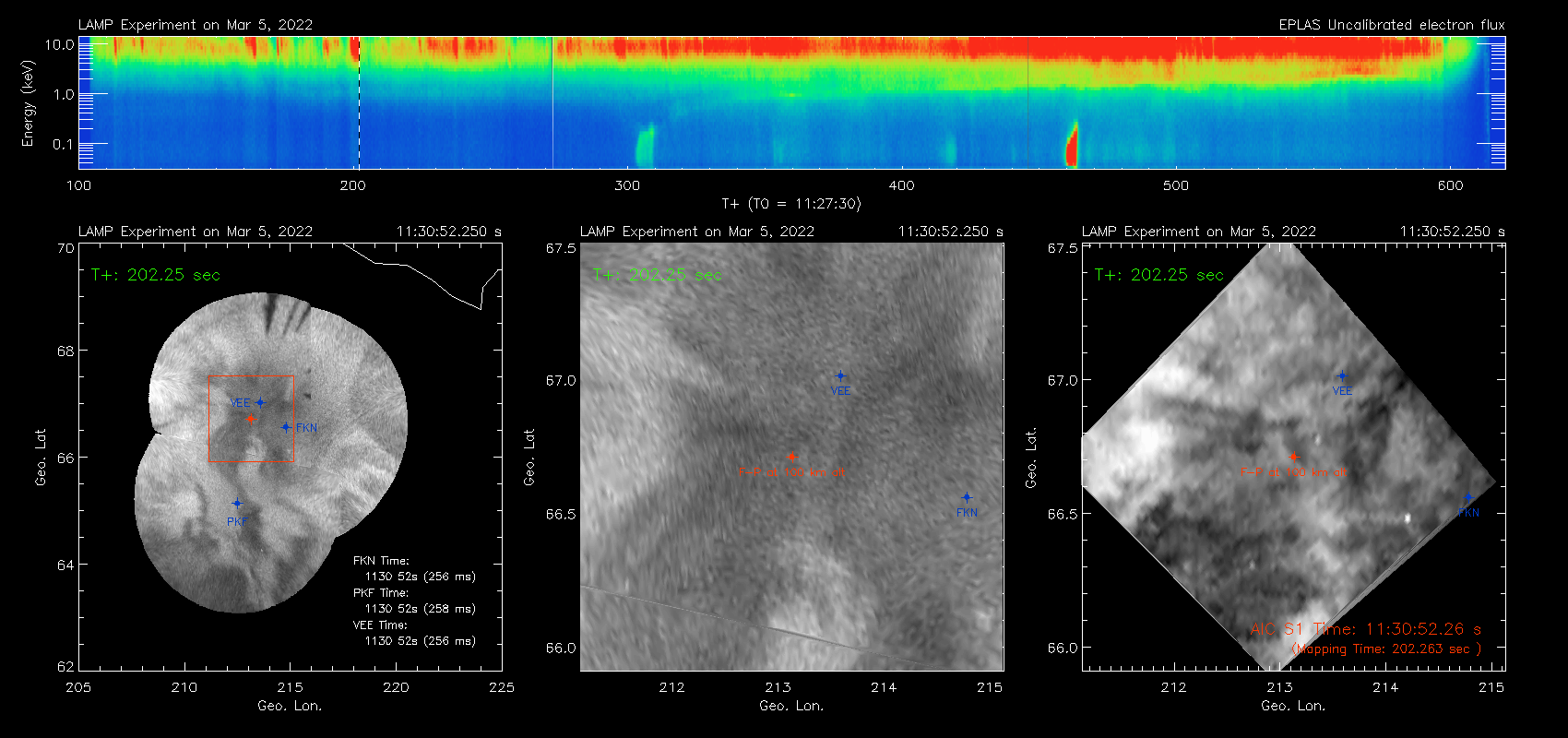Click the FKN station marker in right panel
Screen dimensions: 1568x738
tap(1468, 497)
